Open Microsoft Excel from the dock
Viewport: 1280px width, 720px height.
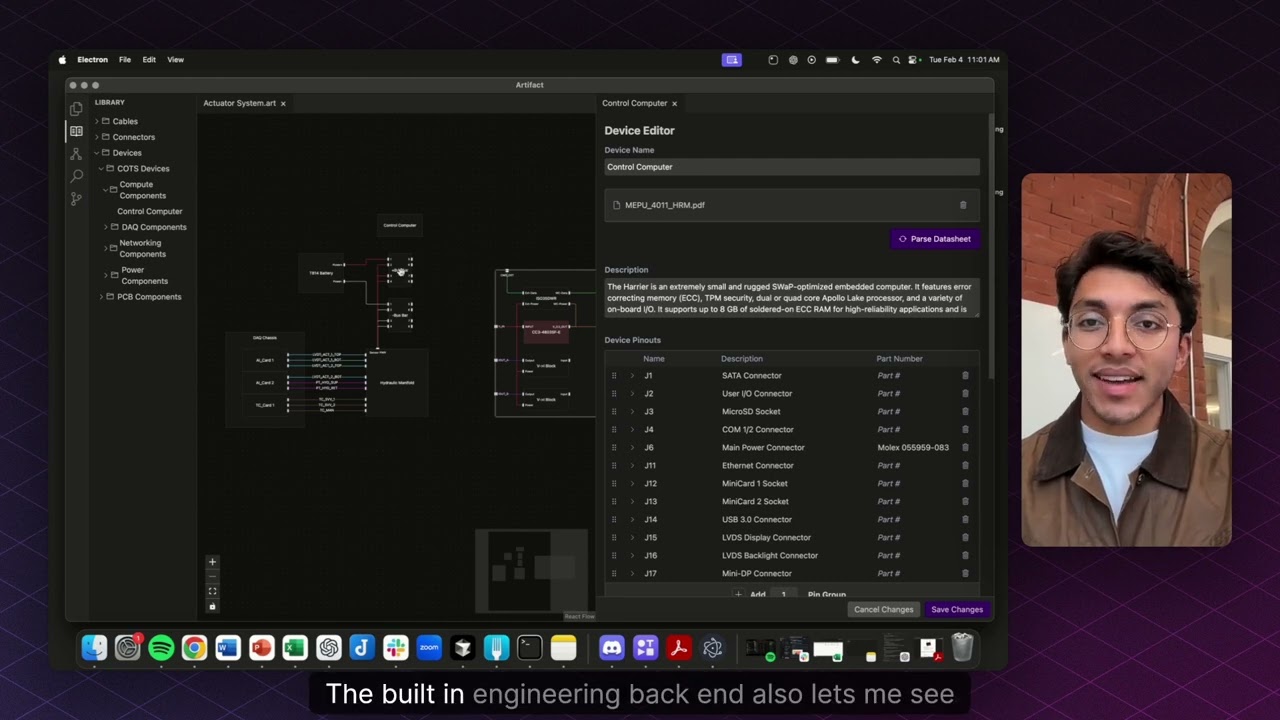295,648
